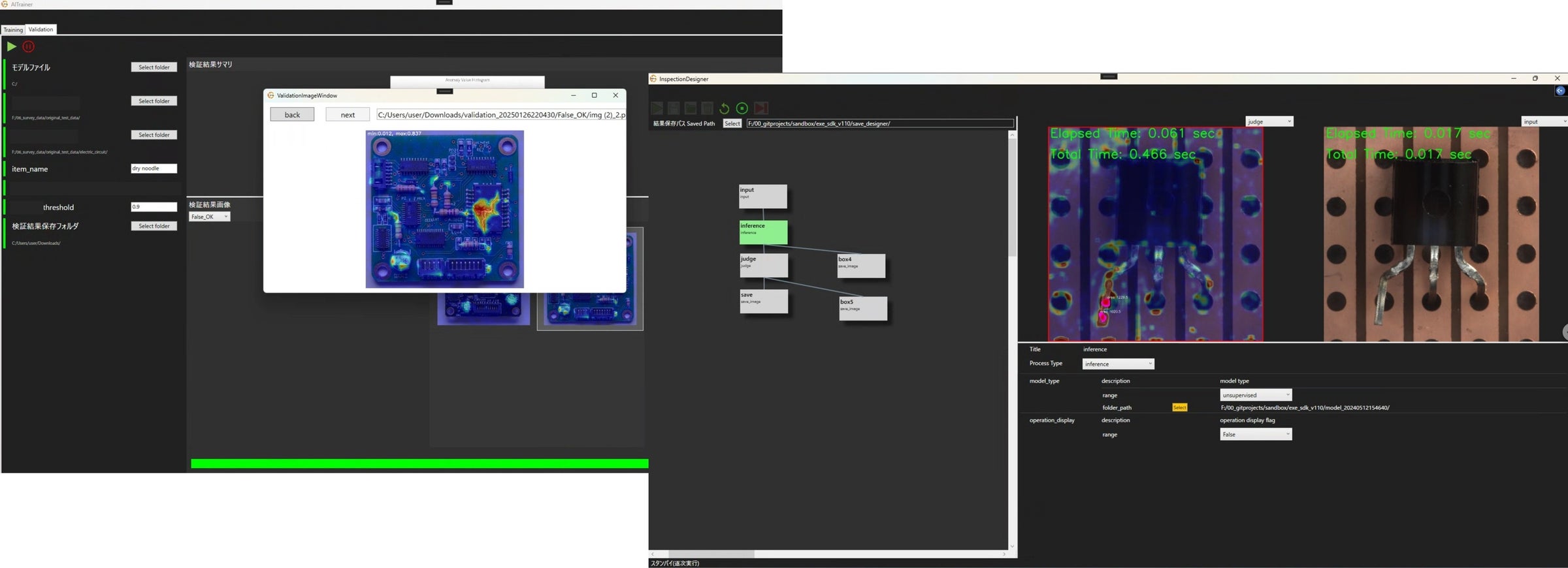This screenshot has width=1568, height=568.
Task: Click the threshold input field
Action: pos(154,207)
